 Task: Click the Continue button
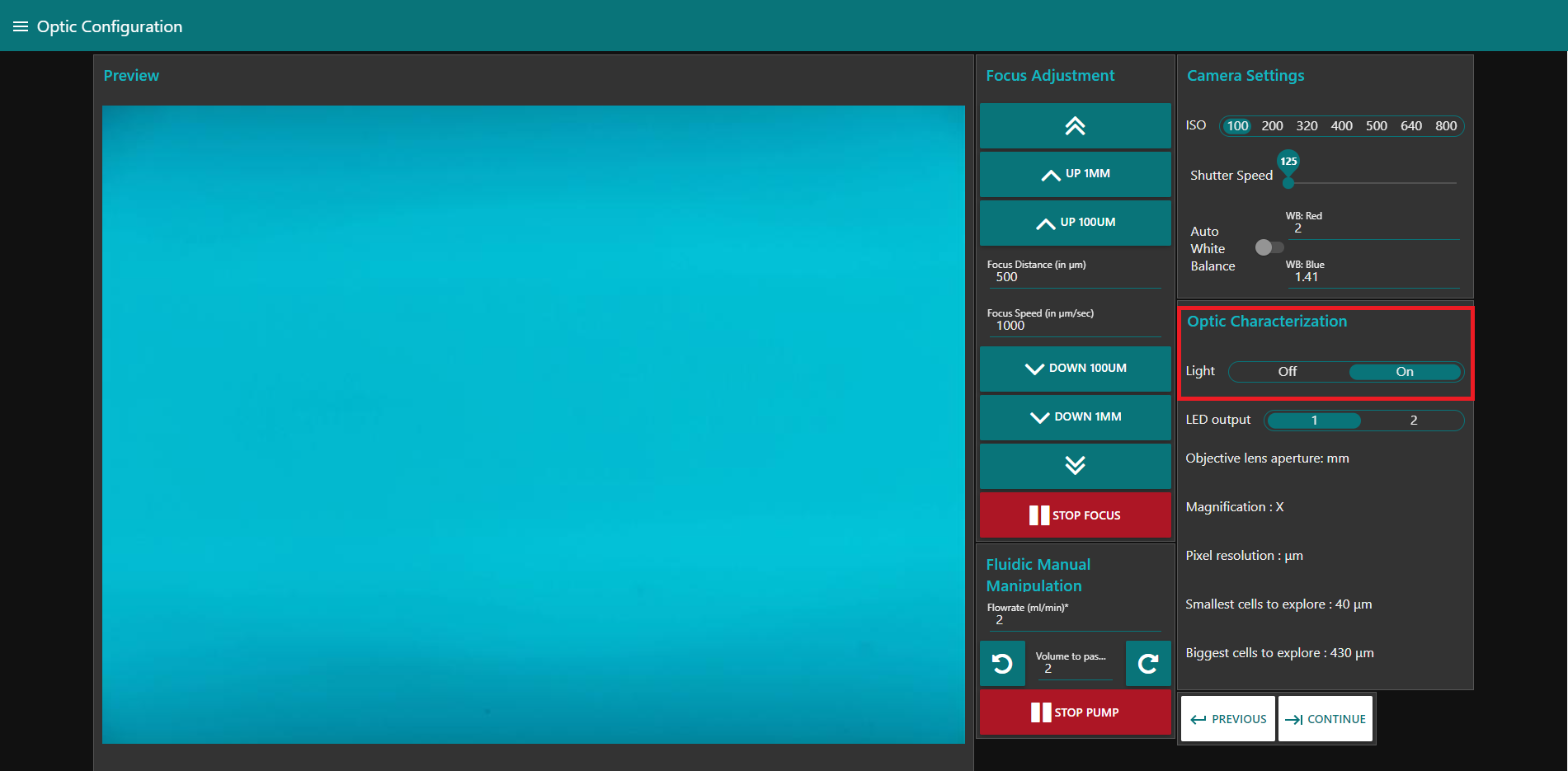pos(1326,719)
